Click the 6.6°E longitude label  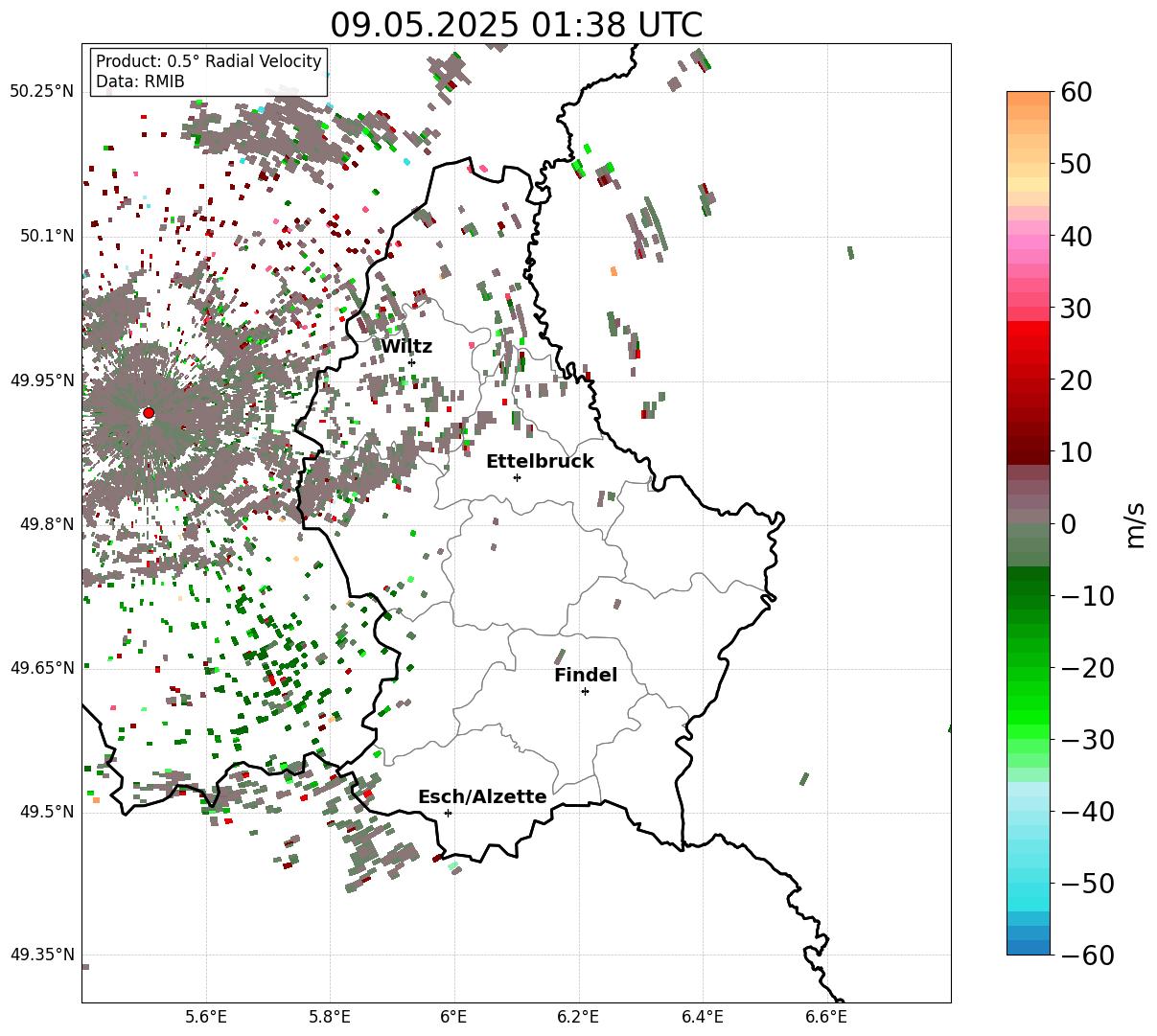(x=826, y=1017)
